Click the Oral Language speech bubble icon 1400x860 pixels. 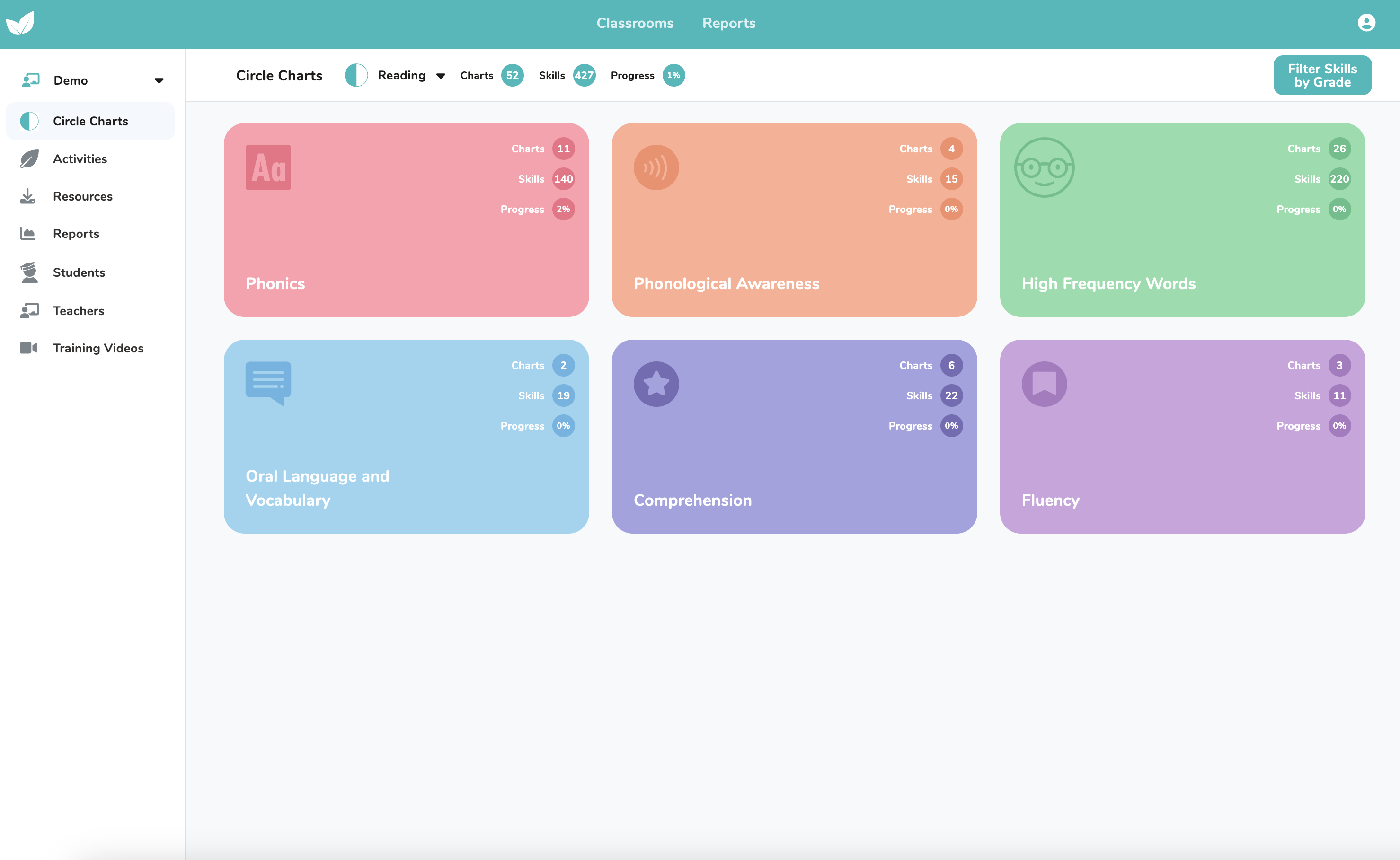(268, 383)
